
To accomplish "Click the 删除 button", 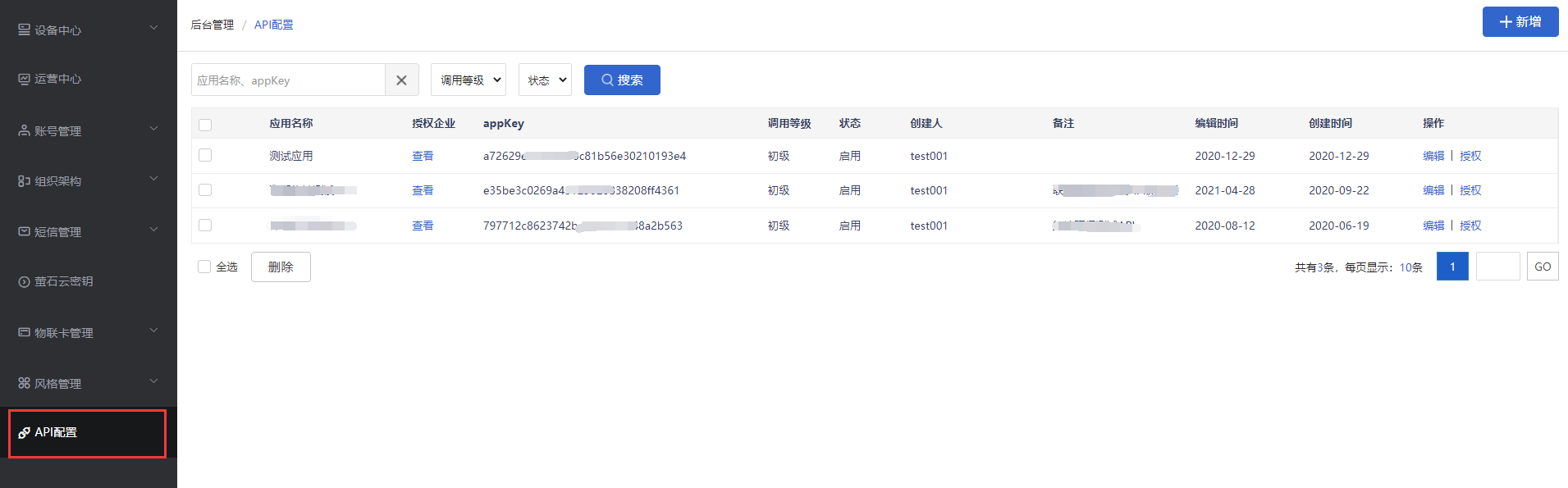I will coord(281,267).
